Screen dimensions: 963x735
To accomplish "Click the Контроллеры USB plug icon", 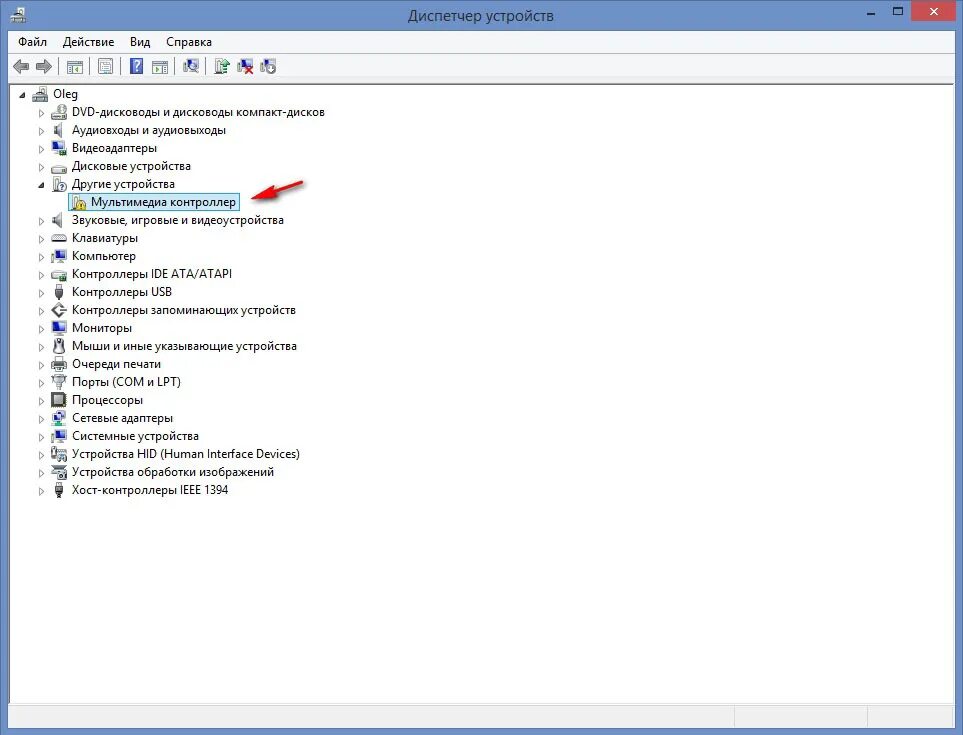I will pyautogui.click(x=59, y=292).
